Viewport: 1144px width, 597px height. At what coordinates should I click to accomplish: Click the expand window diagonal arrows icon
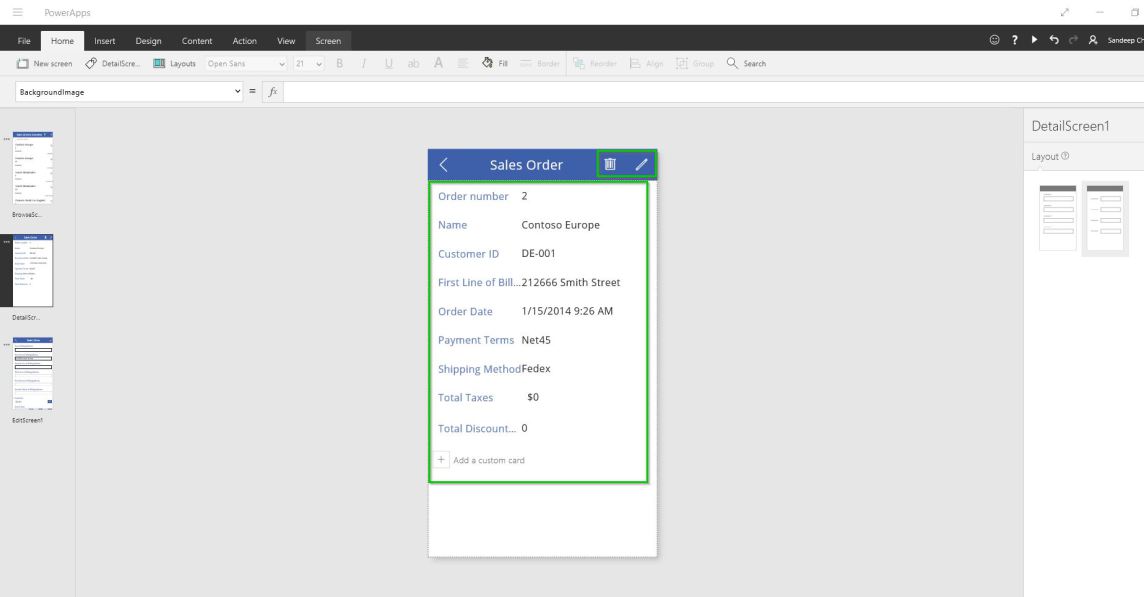1064,12
